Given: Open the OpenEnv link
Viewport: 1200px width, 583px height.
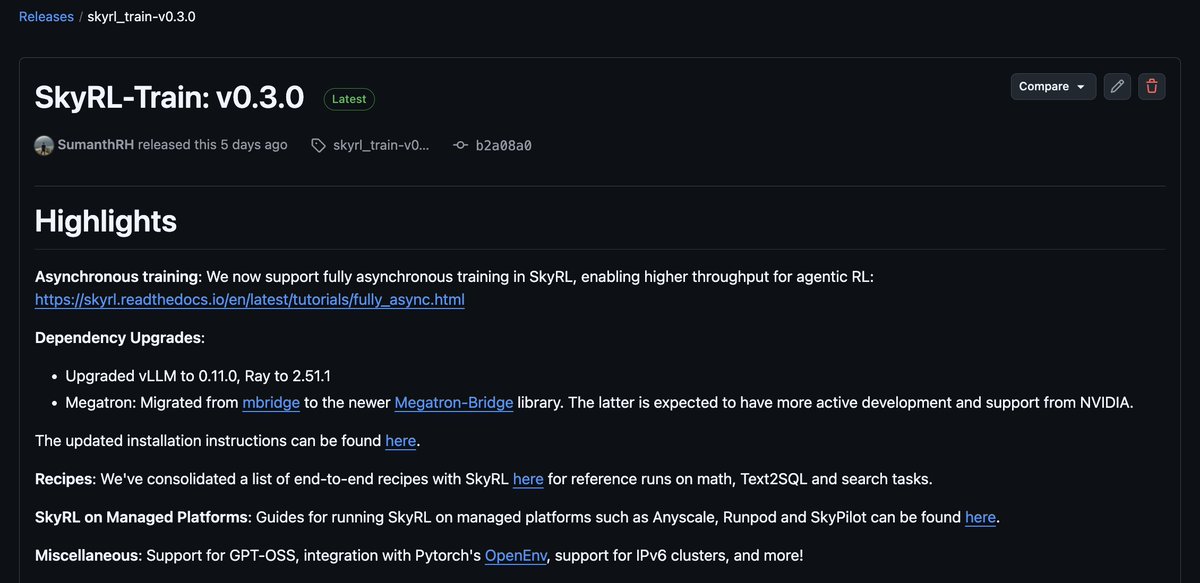Looking at the screenshot, I should pyautogui.click(x=515, y=555).
